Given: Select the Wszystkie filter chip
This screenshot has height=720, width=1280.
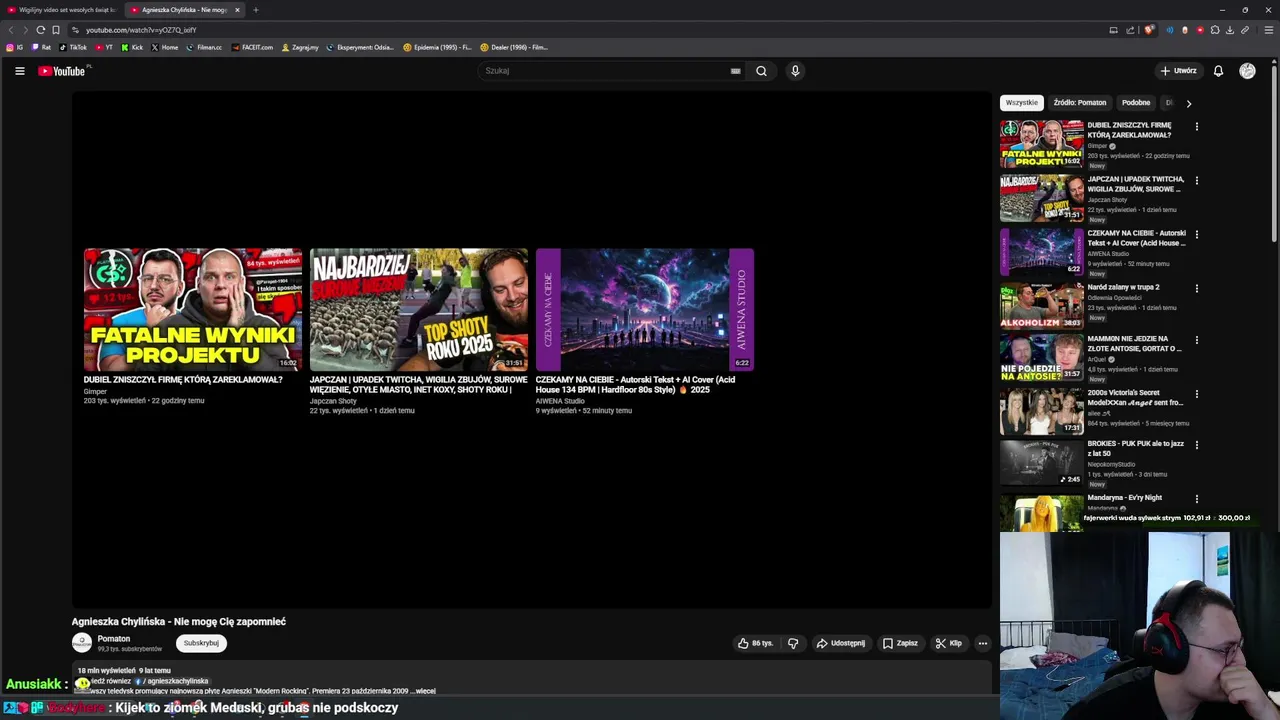Looking at the screenshot, I should (1022, 102).
